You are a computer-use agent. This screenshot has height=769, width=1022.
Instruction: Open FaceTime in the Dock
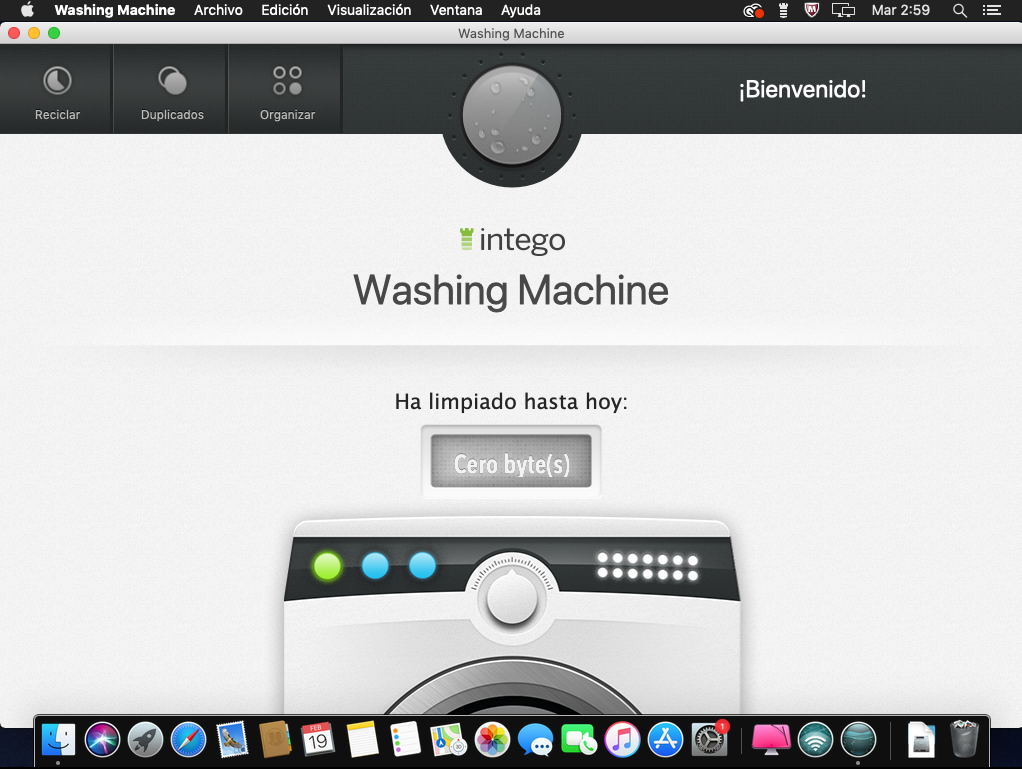point(579,740)
